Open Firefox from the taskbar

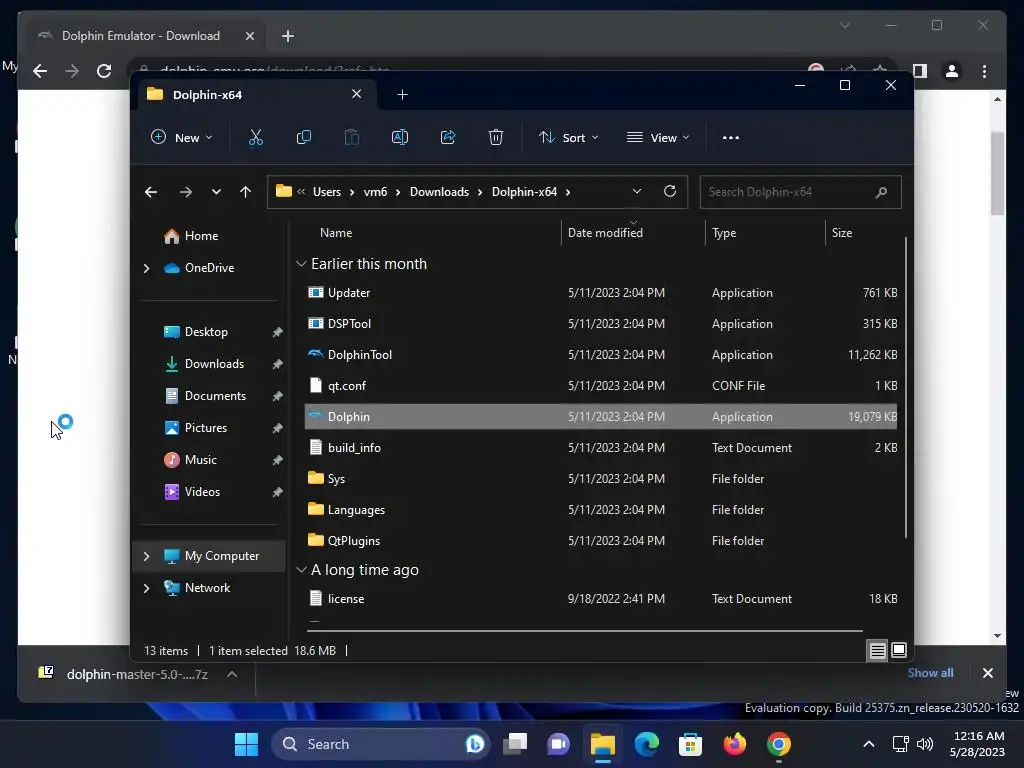tap(735, 744)
